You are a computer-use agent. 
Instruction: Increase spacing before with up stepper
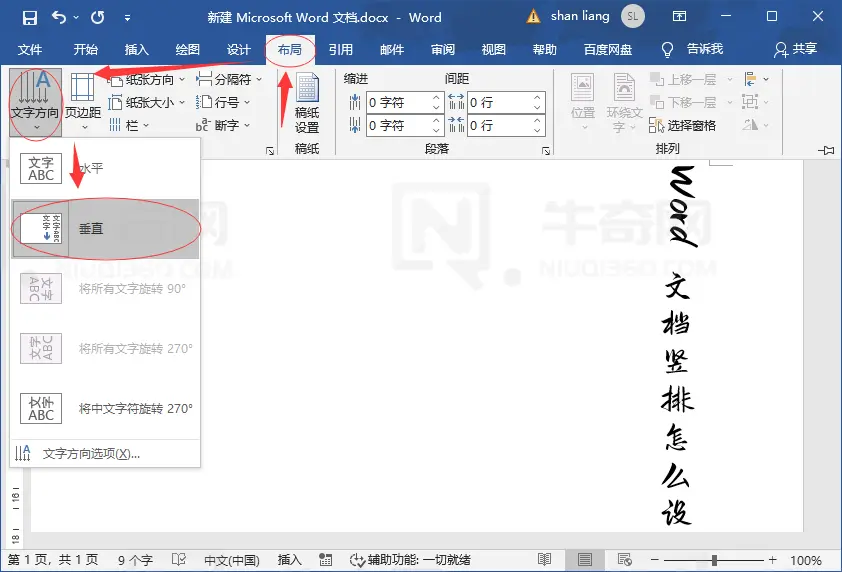point(537,97)
